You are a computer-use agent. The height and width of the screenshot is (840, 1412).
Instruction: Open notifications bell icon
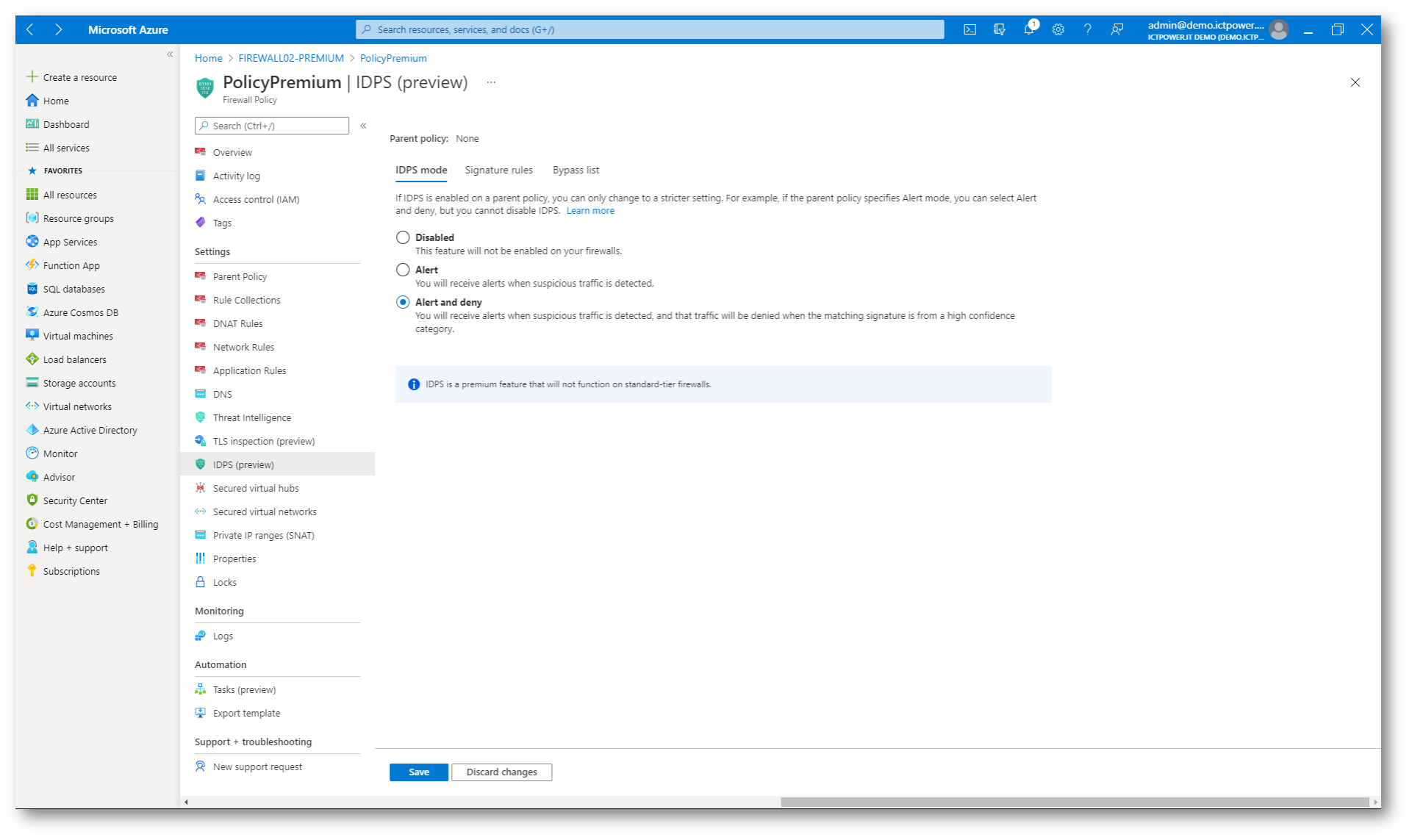[1029, 29]
